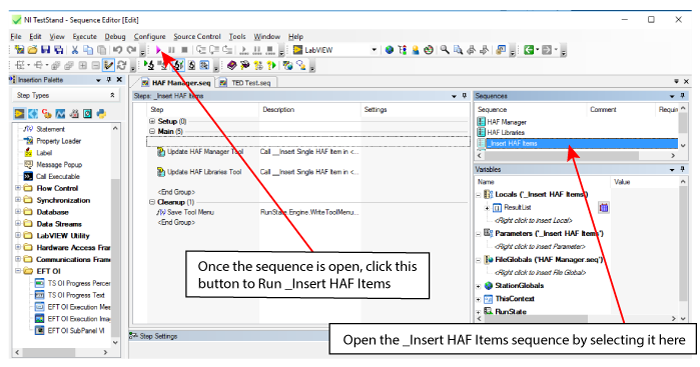Open the Insertion Palette dropdown arrow
The height and width of the screenshot is (367, 700).
tap(98, 80)
